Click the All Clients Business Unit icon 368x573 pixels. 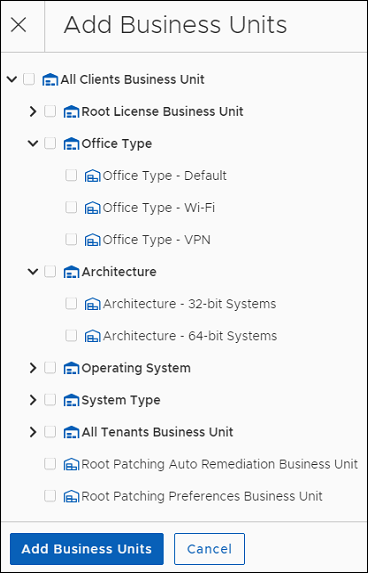50,80
